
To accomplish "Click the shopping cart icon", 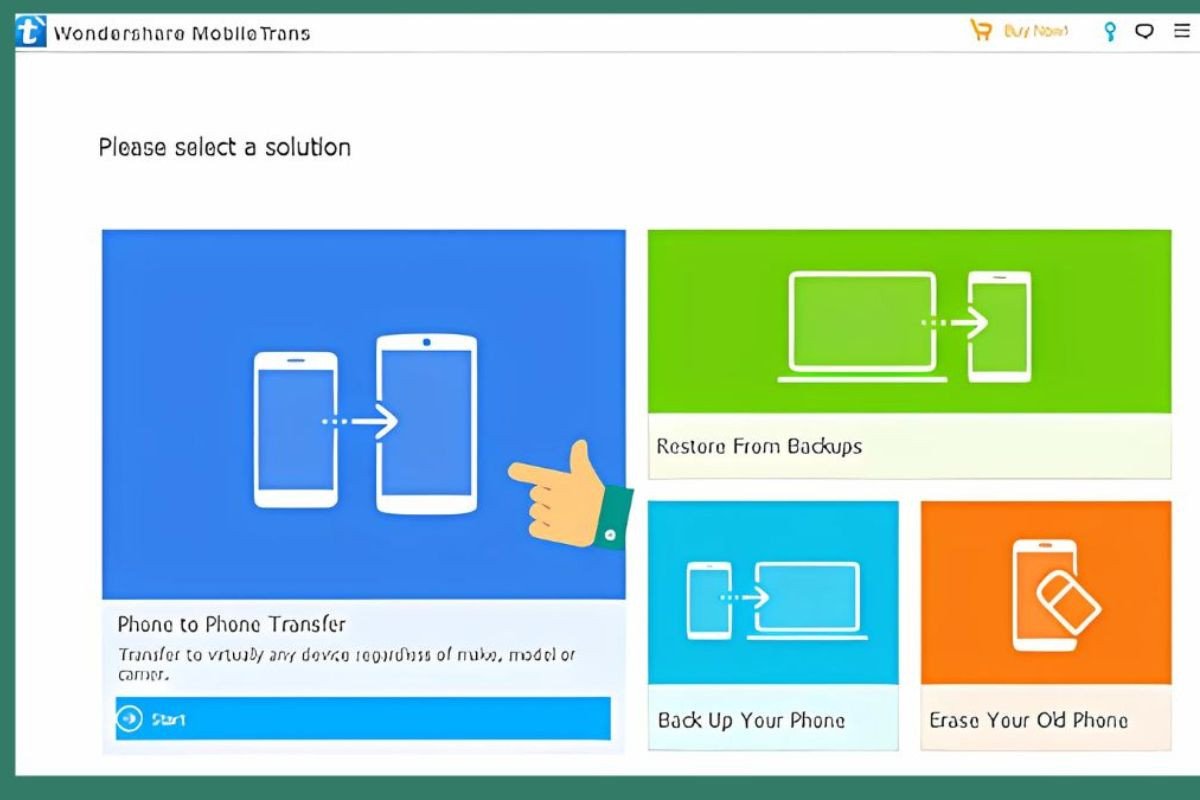I will coord(981,31).
